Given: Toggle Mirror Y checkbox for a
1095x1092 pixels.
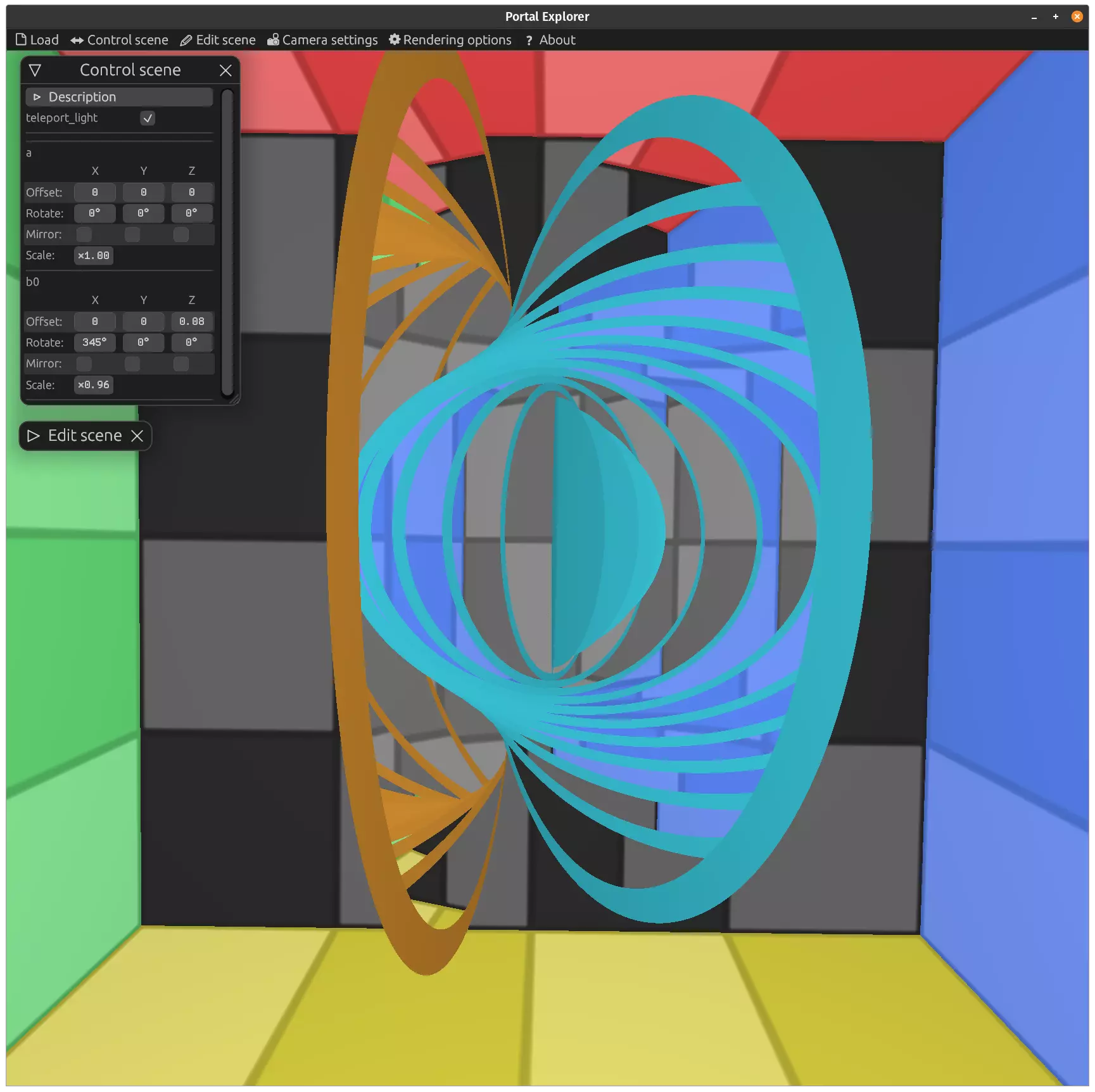Looking at the screenshot, I should pos(132,234).
